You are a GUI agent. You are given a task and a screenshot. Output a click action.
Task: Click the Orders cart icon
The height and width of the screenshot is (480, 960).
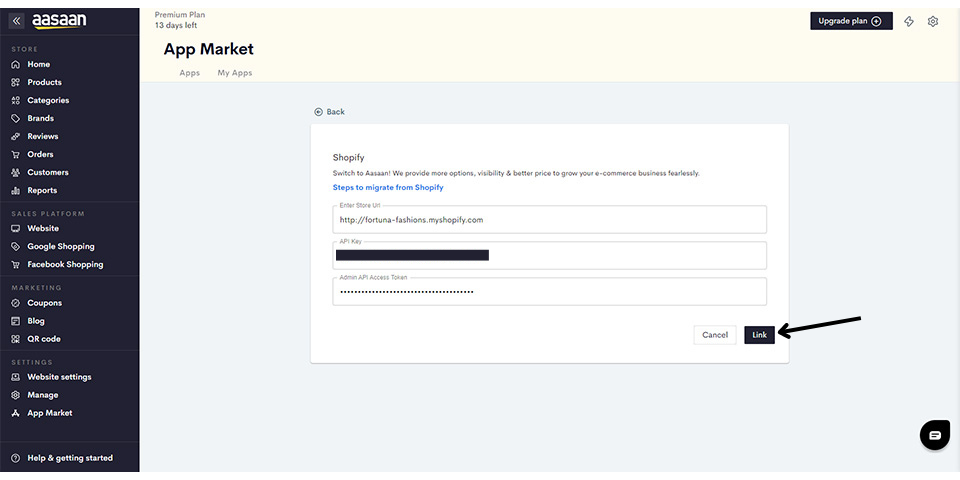[x=16, y=154]
